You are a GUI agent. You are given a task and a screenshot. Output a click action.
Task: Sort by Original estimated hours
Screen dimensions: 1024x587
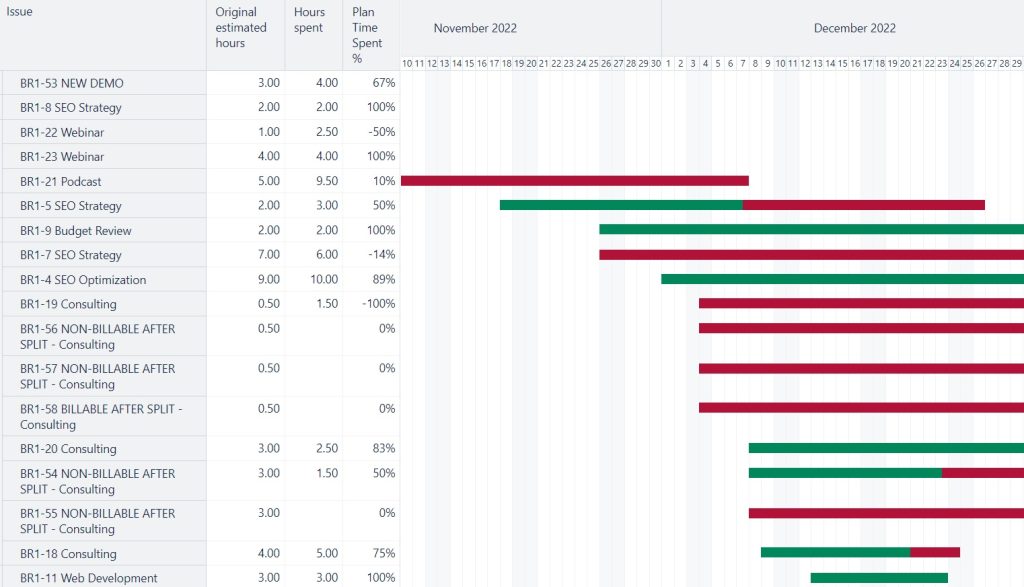pyautogui.click(x=241, y=29)
